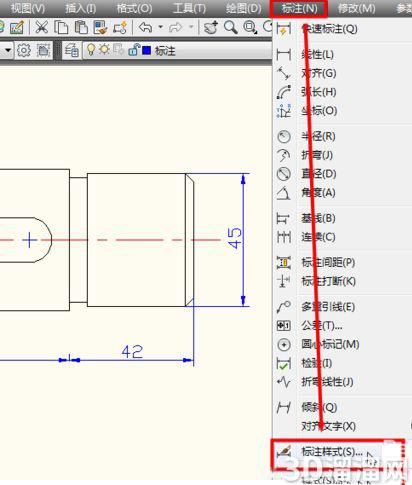Image resolution: width=412 pixels, height=485 pixels.
Task: Click the Linear dimension icon
Action: point(284,54)
